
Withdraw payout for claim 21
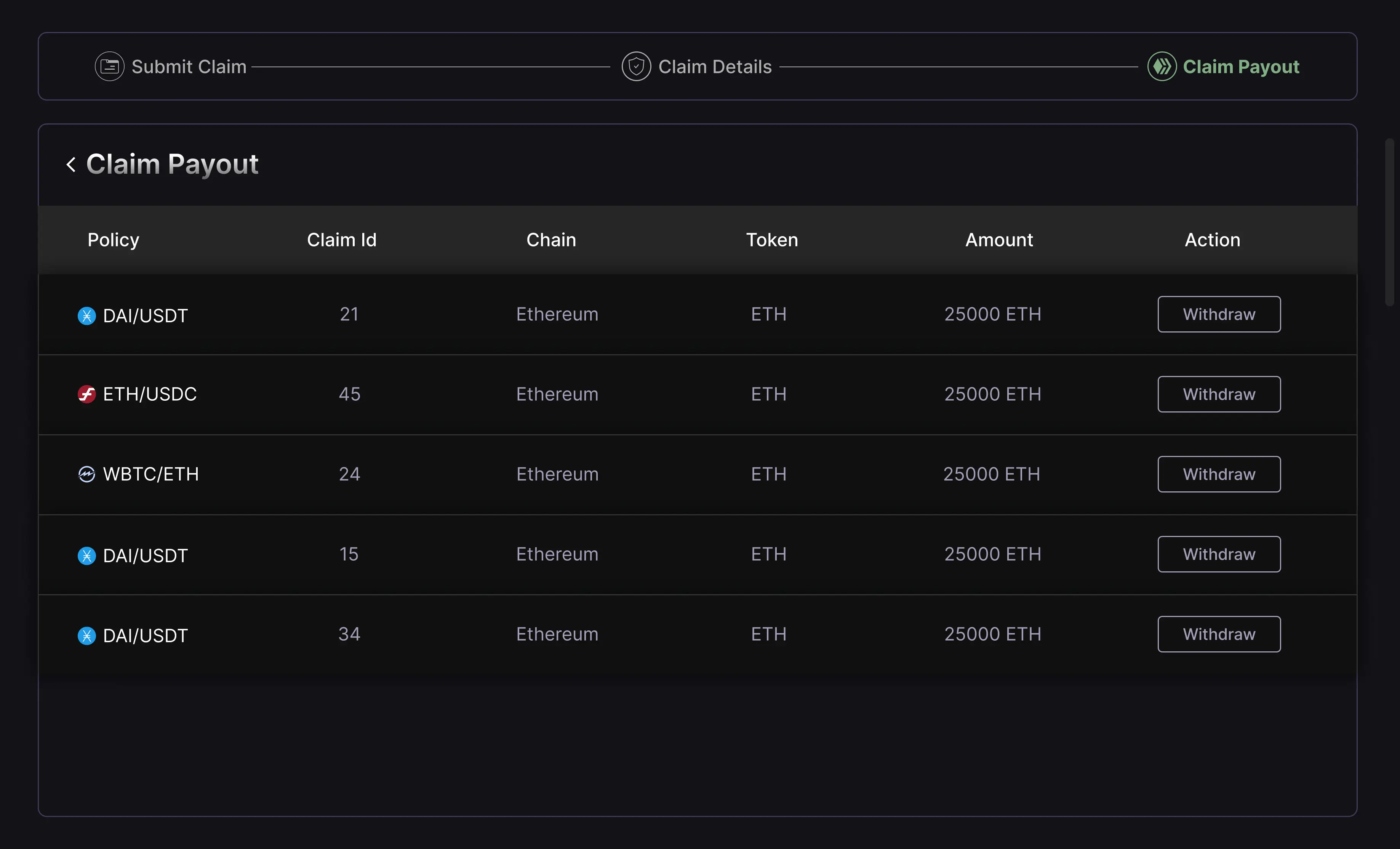pyautogui.click(x=1219, y=314)
